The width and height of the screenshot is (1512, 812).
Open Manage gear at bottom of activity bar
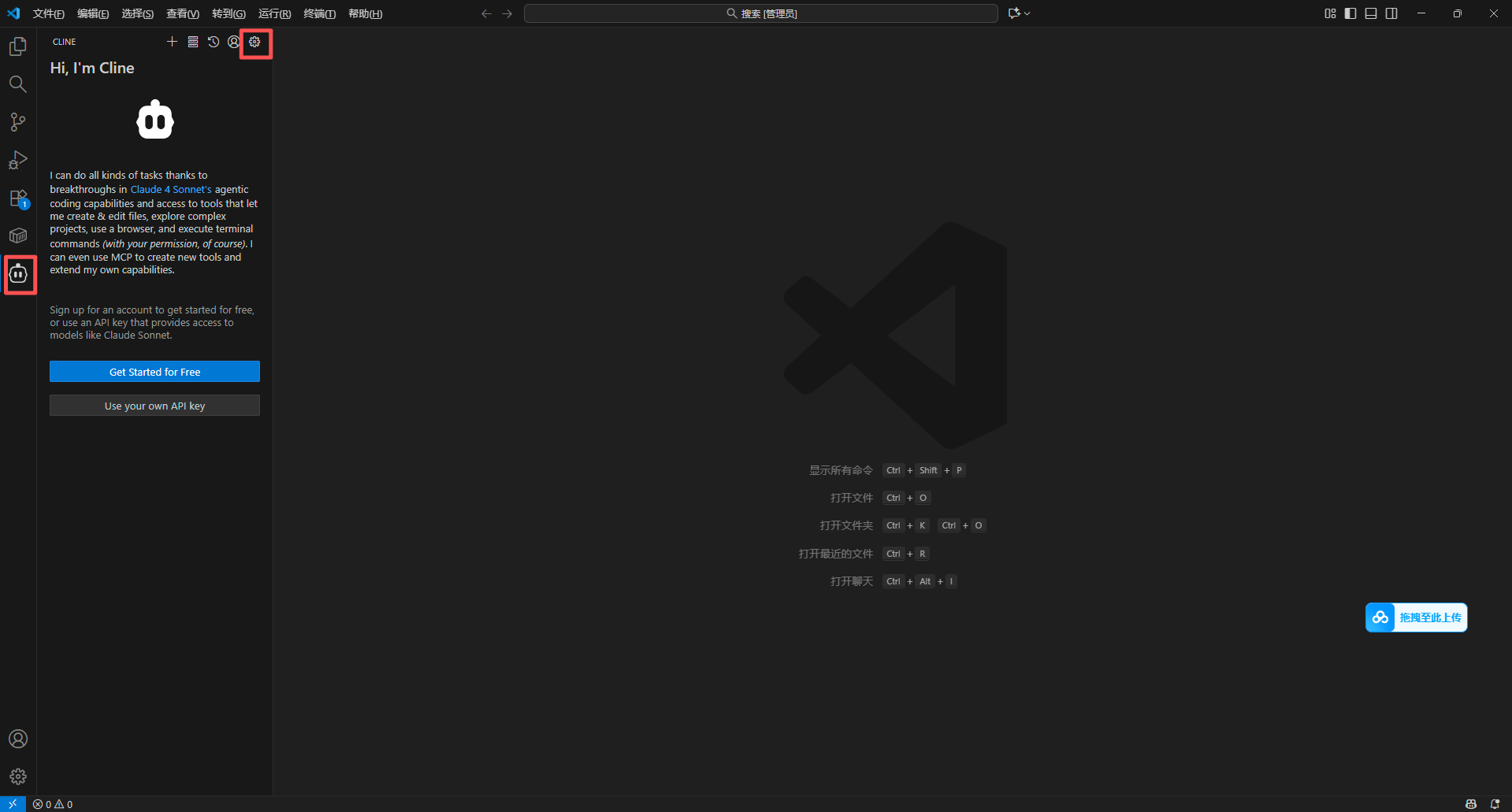point(17,777)
